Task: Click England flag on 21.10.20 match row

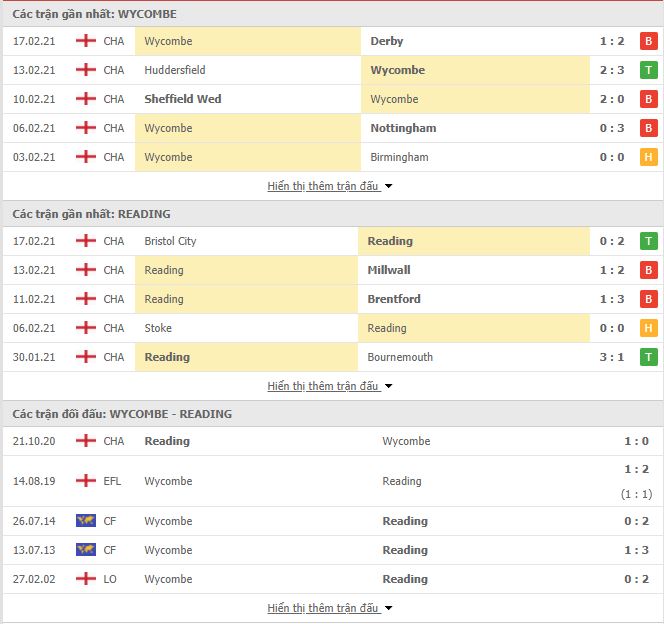Action: point(86,441)
